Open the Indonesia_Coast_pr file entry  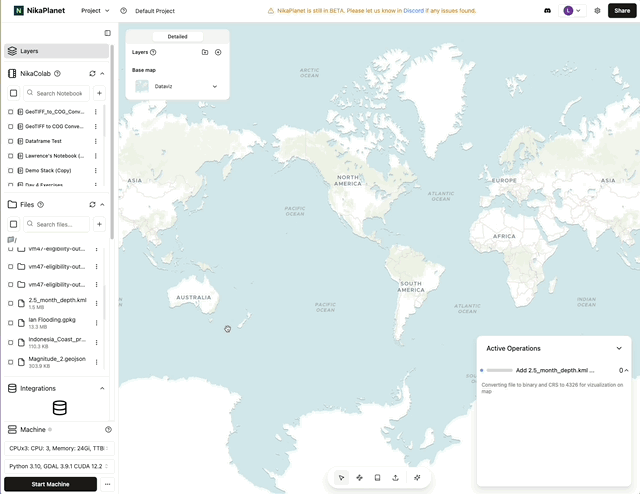[57, 342]
